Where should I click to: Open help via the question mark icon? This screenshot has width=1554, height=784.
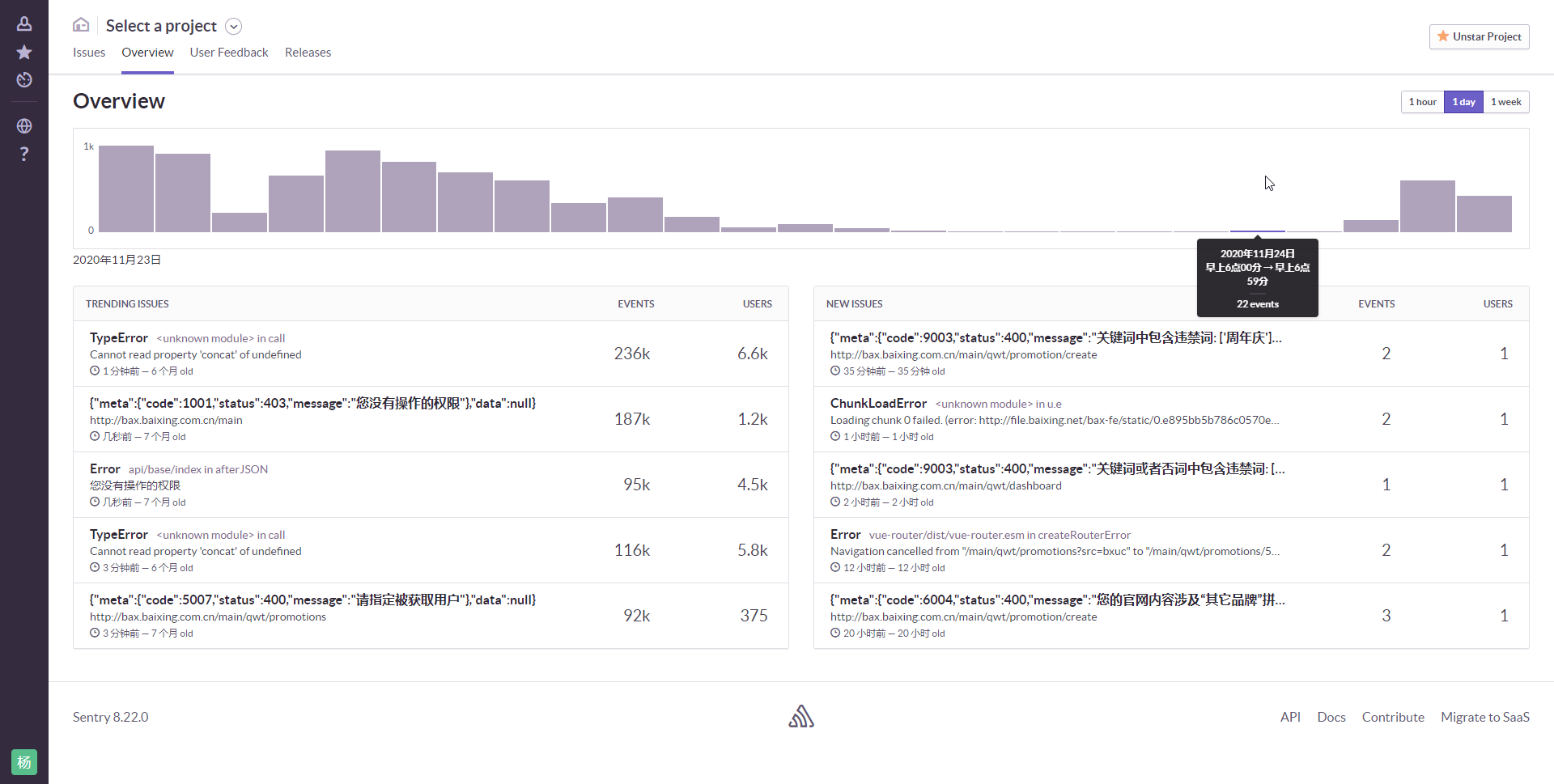point(24,154)
